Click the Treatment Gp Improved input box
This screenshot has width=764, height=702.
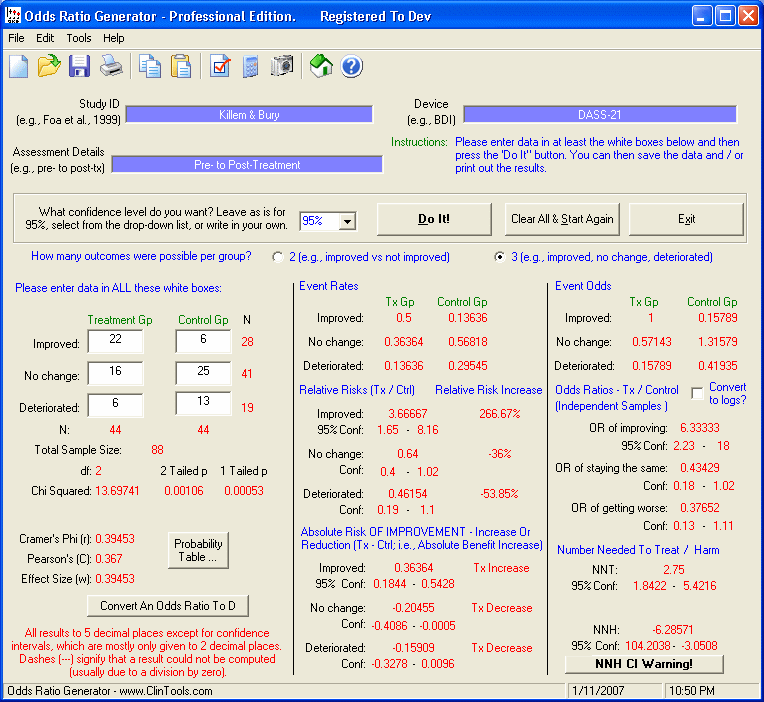(115, 342)
